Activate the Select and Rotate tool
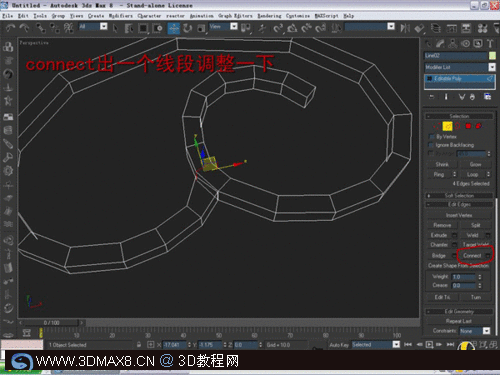Screen dimensions: 500x375 point(188,28)
